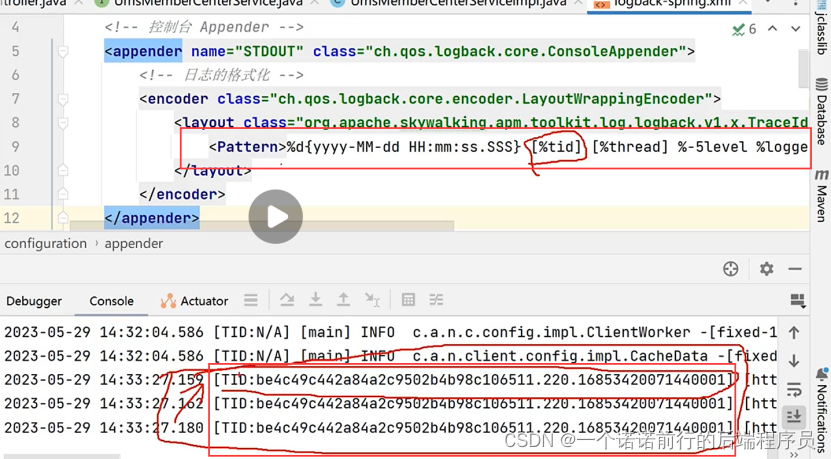Select the configuration breadcrumb
831x459 pixels.
point(46,243)
